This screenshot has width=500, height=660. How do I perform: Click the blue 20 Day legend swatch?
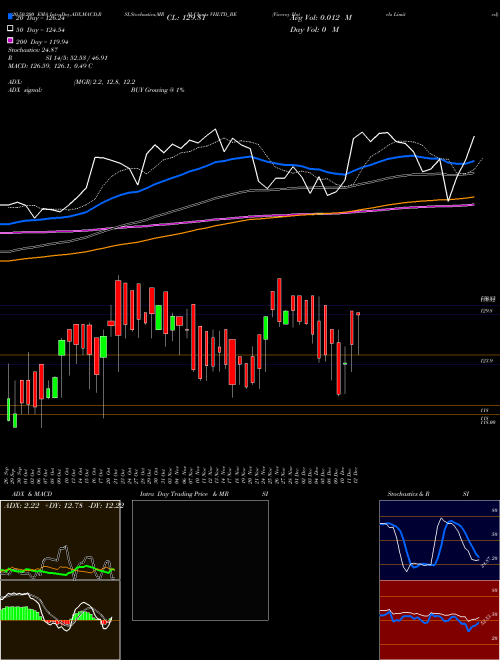click(x=11, y=17)
